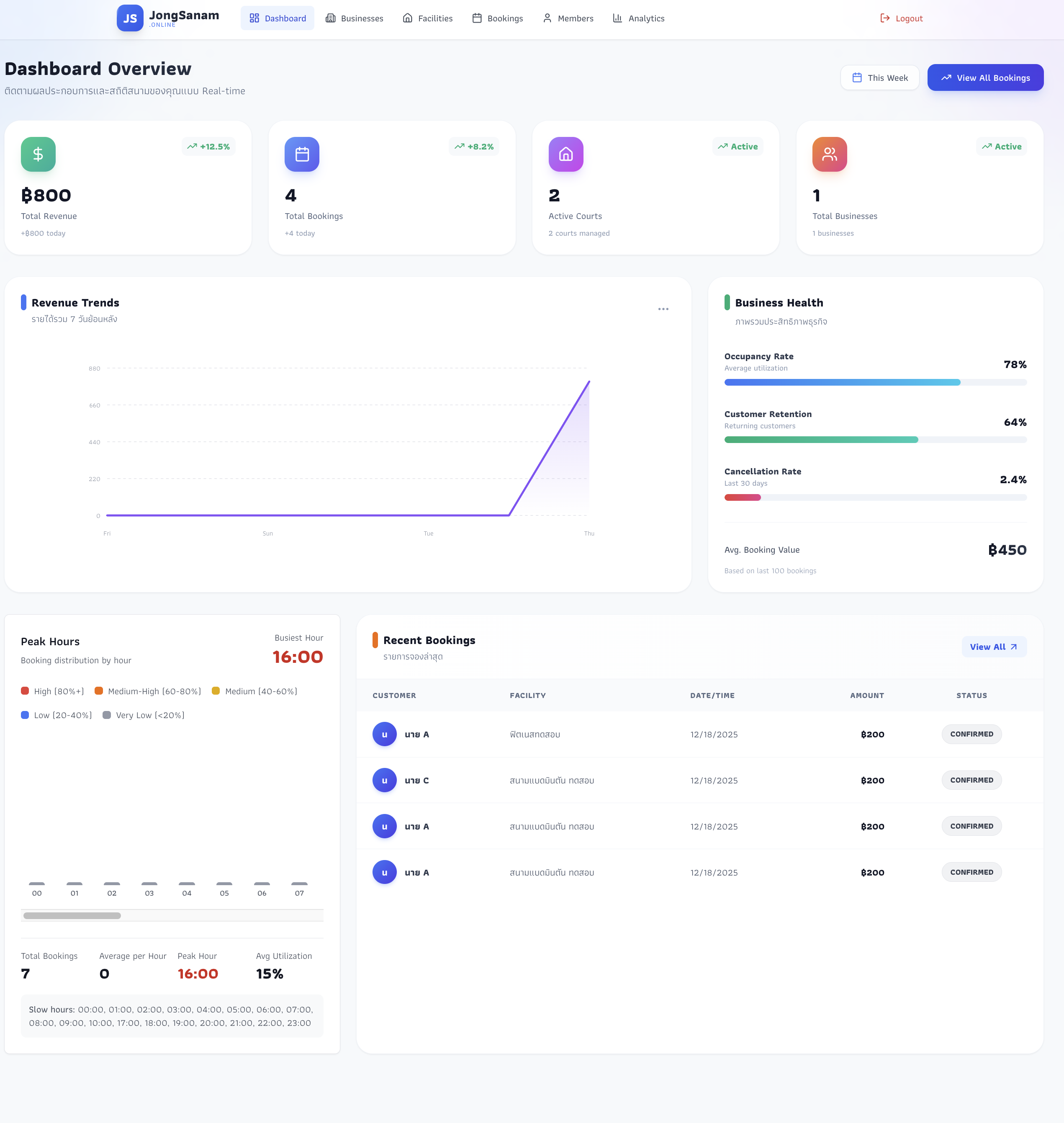
Task: Click the Occupancy Rate progress bar
Action: point(875,382)
